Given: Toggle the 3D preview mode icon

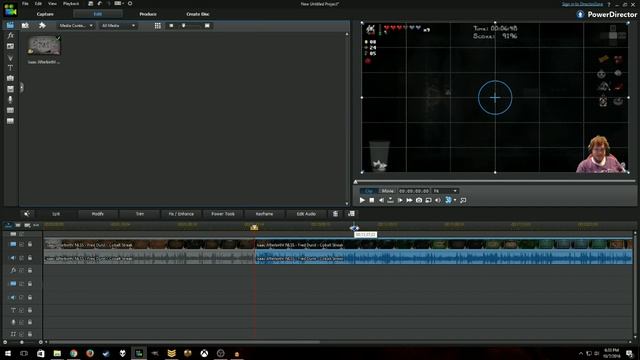Looking at the screenshot, I should [x=448, y=200].
